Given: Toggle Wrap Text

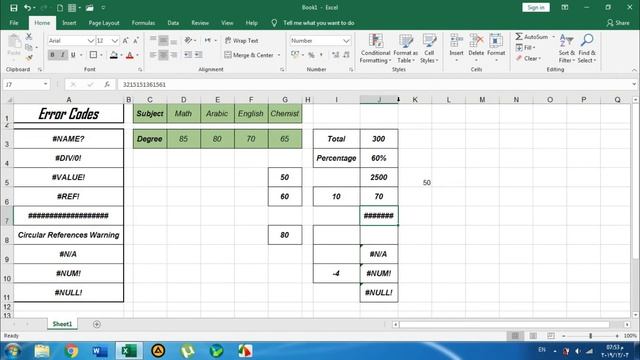Looking at the screenshot, I should pyautogui.click(x=242, y=41).
